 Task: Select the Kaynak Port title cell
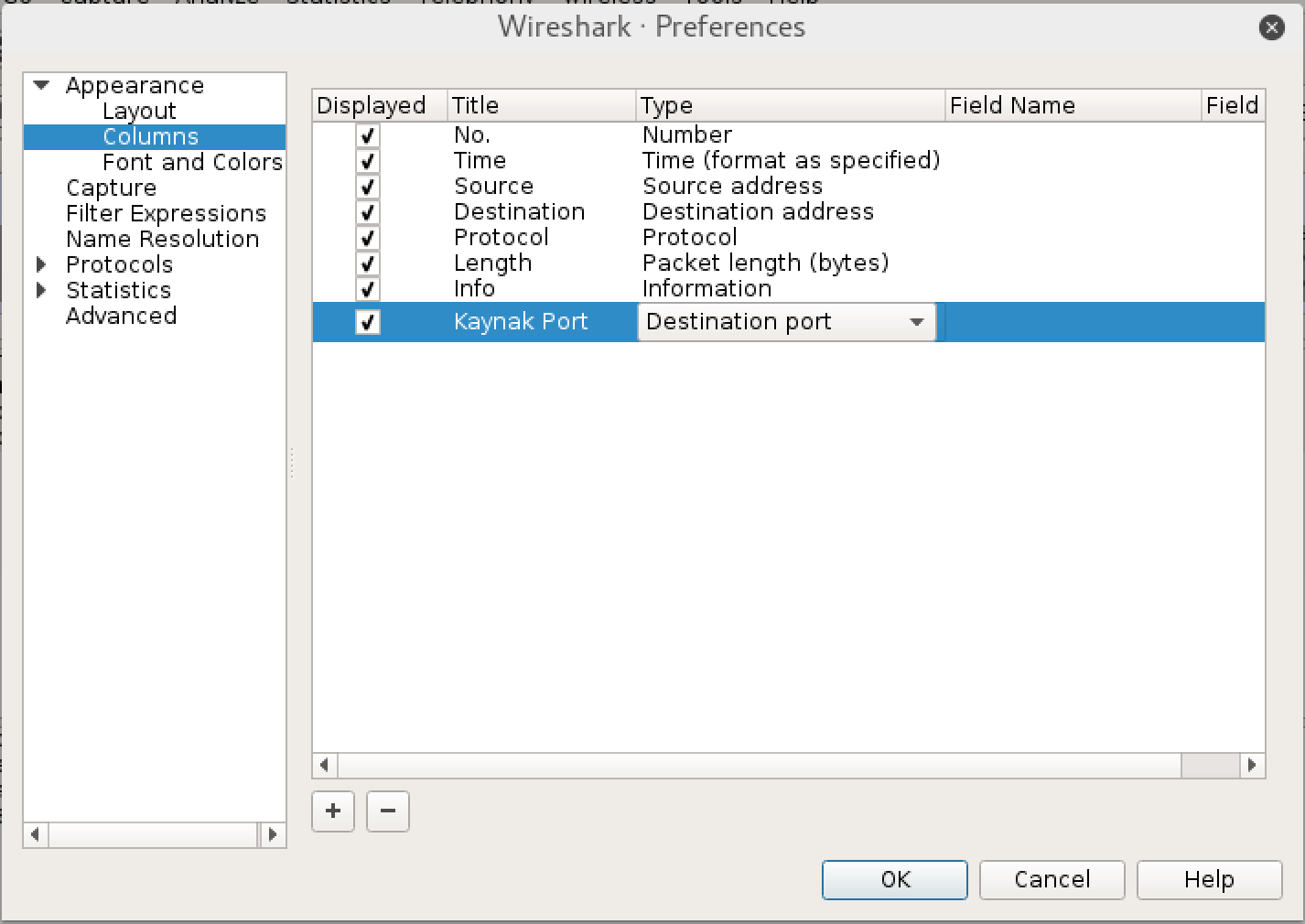click(x=521, y=322)
